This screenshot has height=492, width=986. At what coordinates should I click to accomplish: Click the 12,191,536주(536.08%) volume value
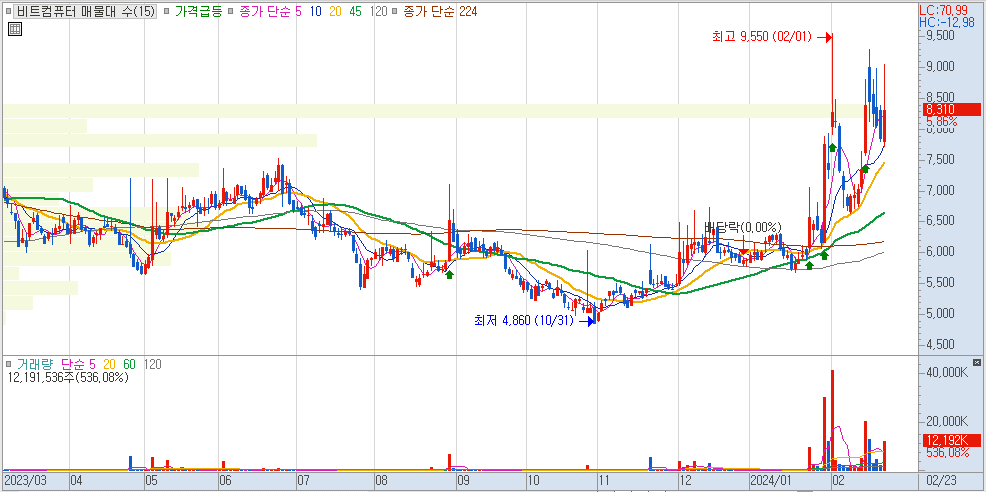click(x=69, y=377)
